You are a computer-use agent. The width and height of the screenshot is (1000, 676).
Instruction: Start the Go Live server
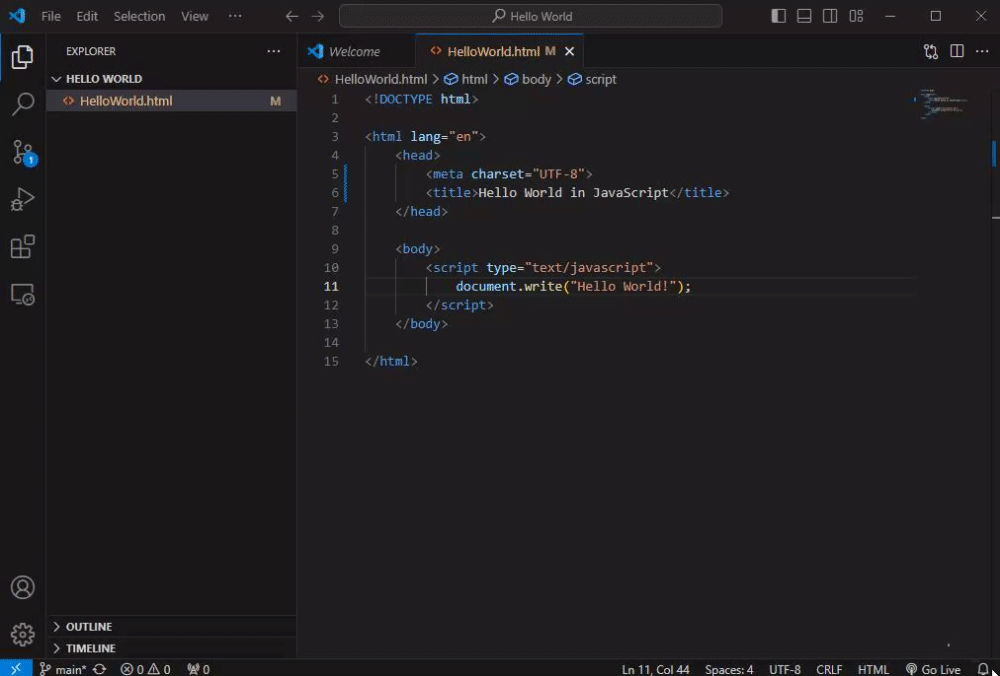tap(934, 669)
